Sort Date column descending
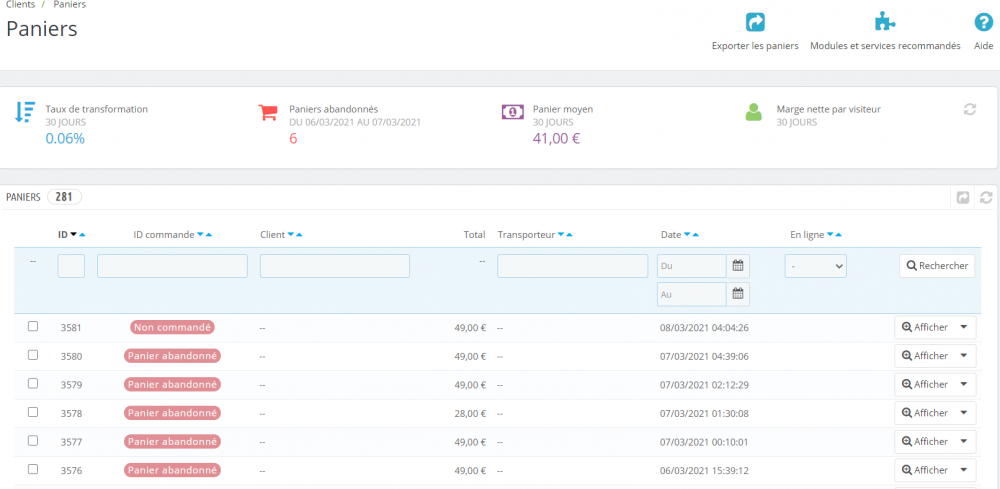Screen dimensions: 1000x489 click(x=687, y=235)
